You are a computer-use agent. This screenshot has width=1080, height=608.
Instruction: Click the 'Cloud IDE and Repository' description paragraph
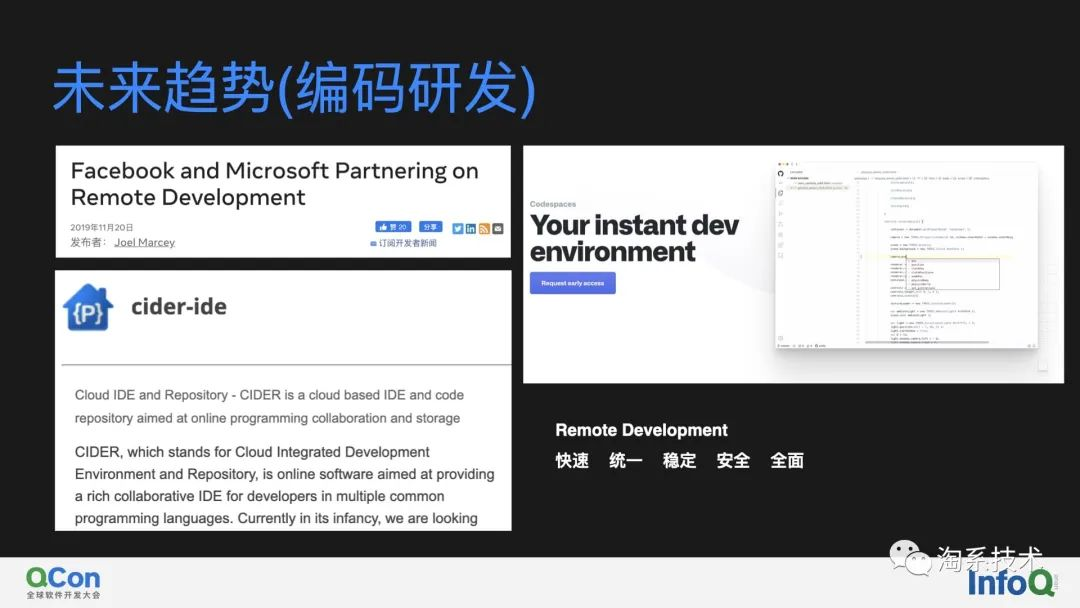point(269,406)
